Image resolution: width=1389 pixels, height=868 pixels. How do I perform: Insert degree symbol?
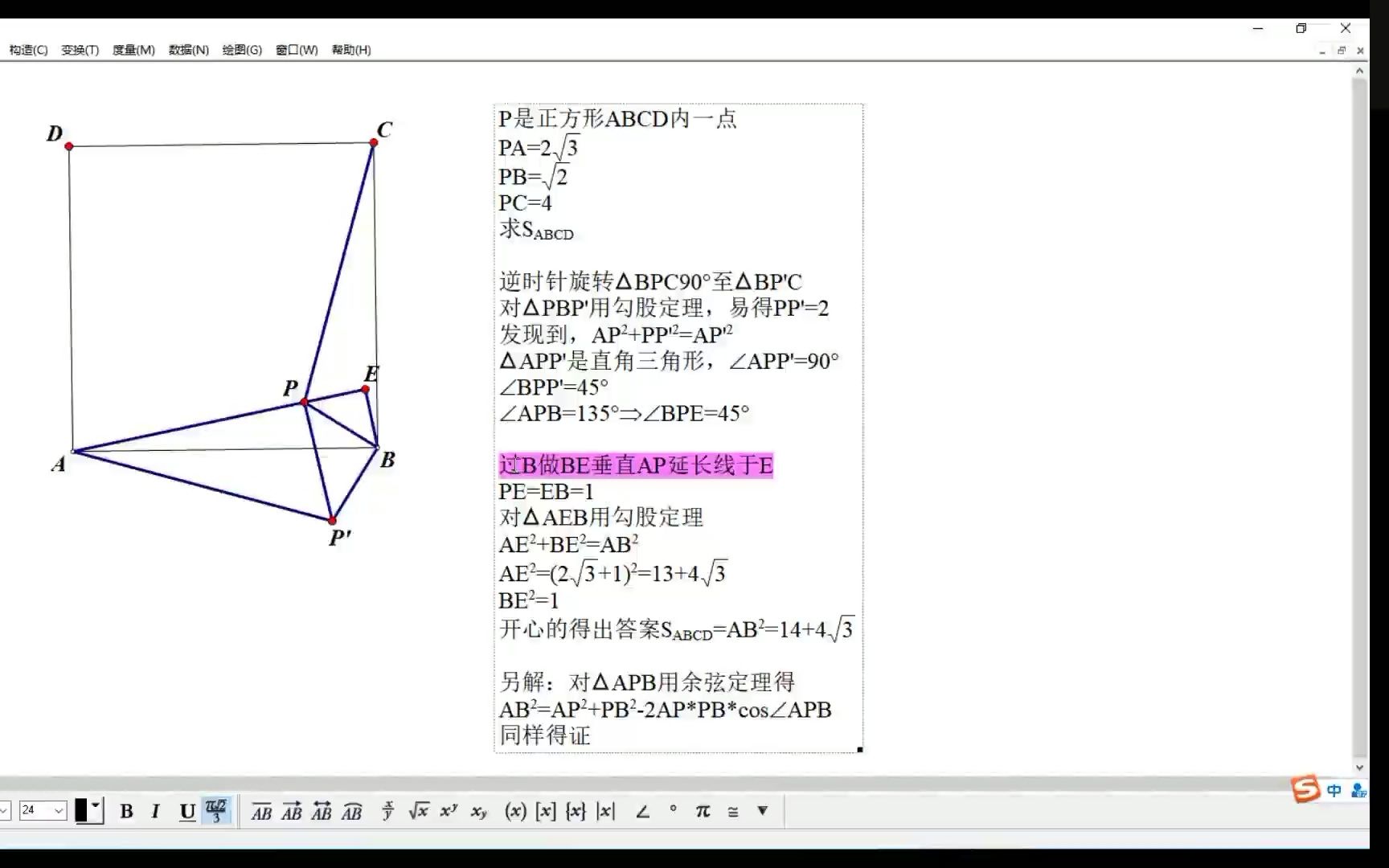coord(673,810)
